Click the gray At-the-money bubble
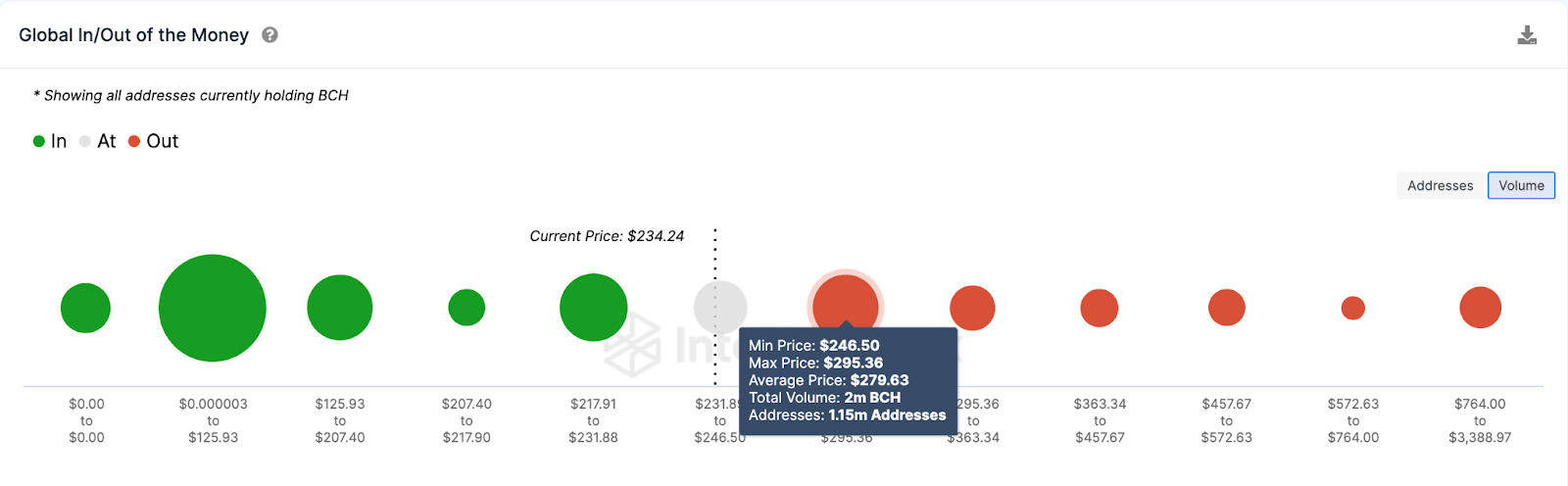The image size is (1568, 486). [720, 304]
